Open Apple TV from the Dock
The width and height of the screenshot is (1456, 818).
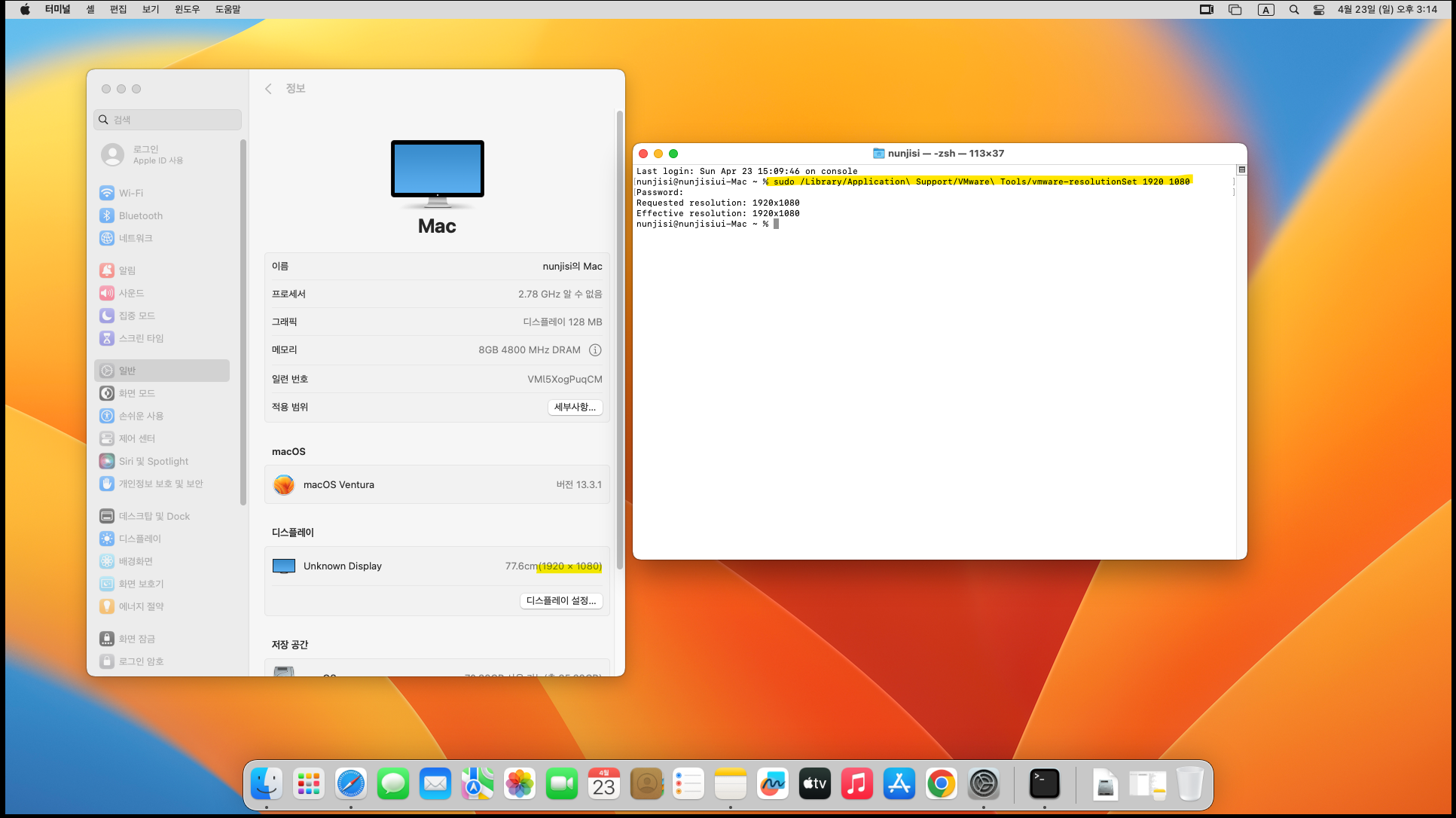click(815, 784)
